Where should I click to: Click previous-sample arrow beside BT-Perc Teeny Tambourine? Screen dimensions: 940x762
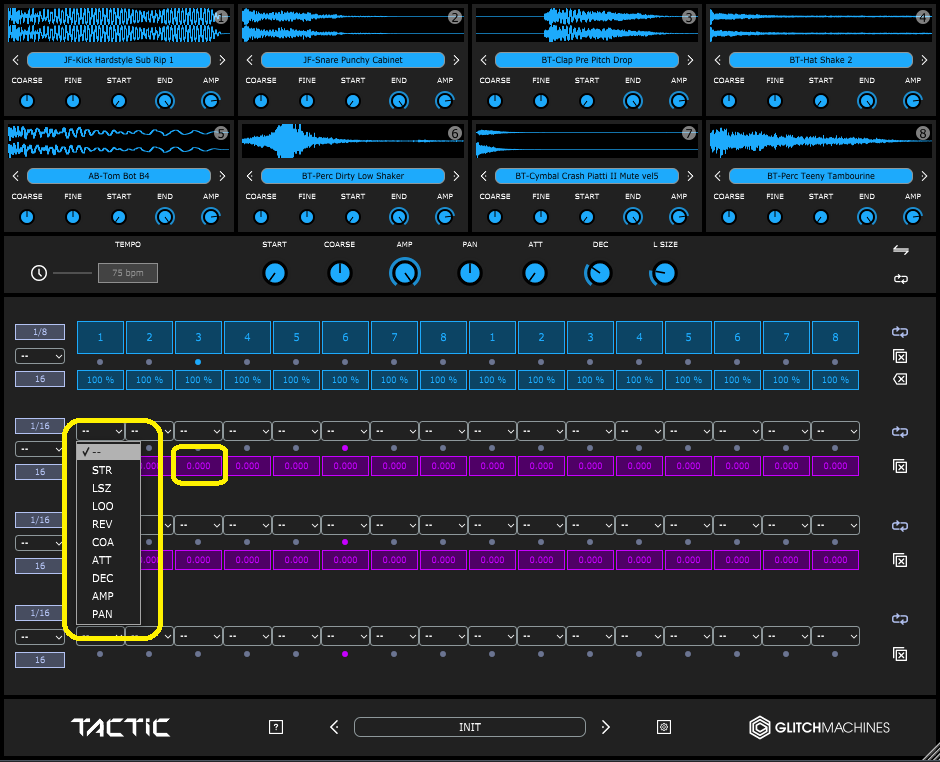coord(718,176)
